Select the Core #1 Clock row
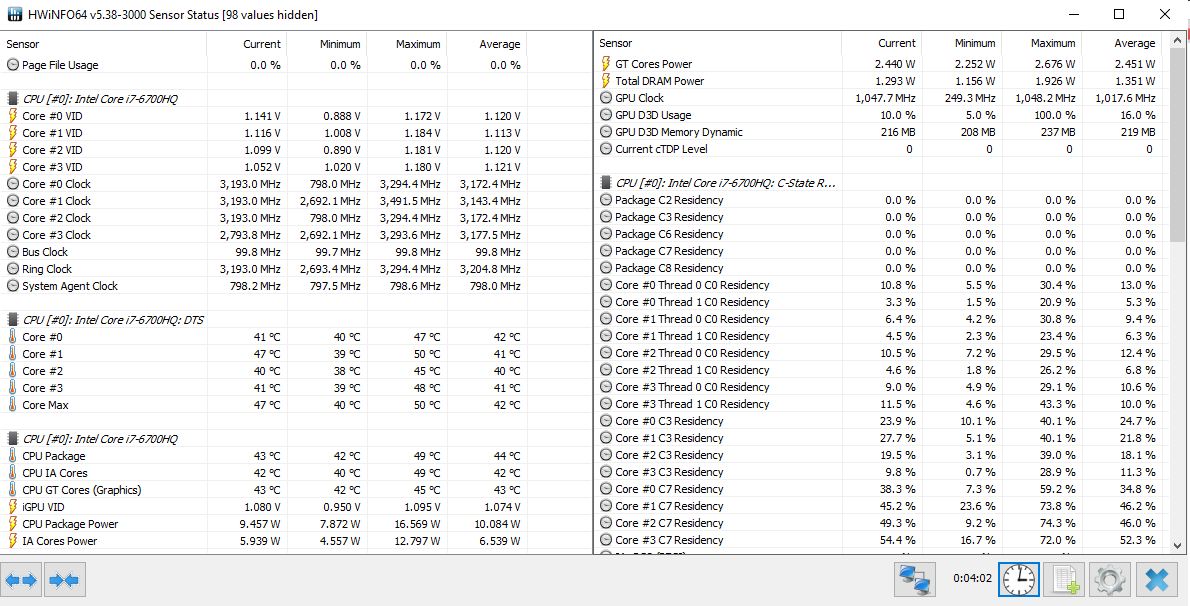Screen dimensions: 1190x606 [264, 201]
